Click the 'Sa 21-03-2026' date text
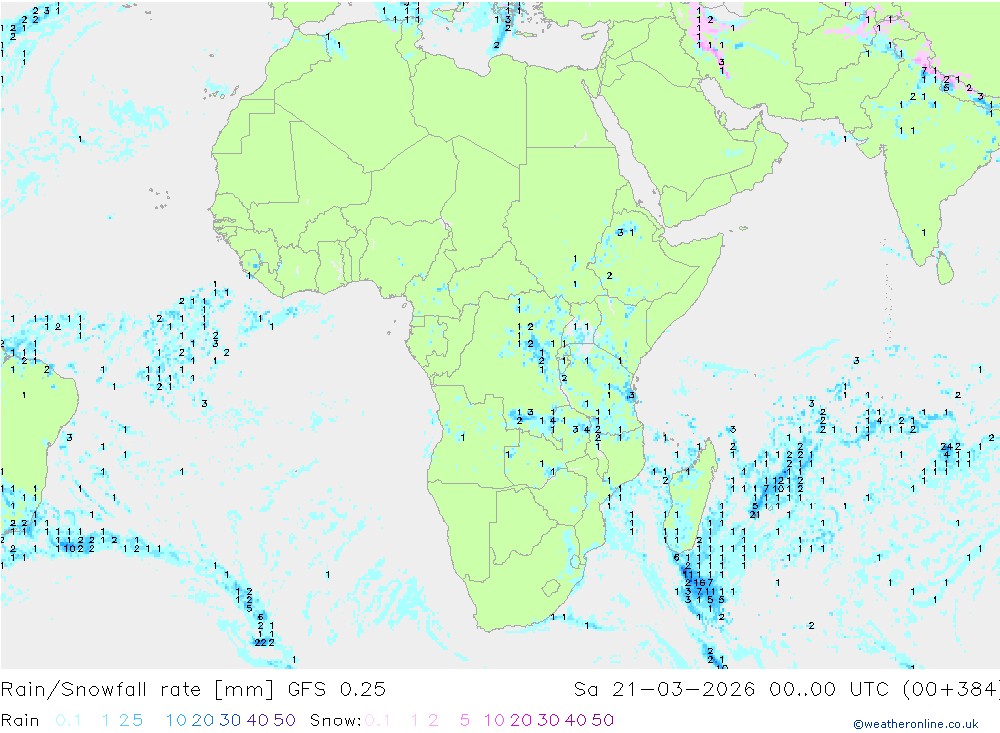 tap(665, 690)
